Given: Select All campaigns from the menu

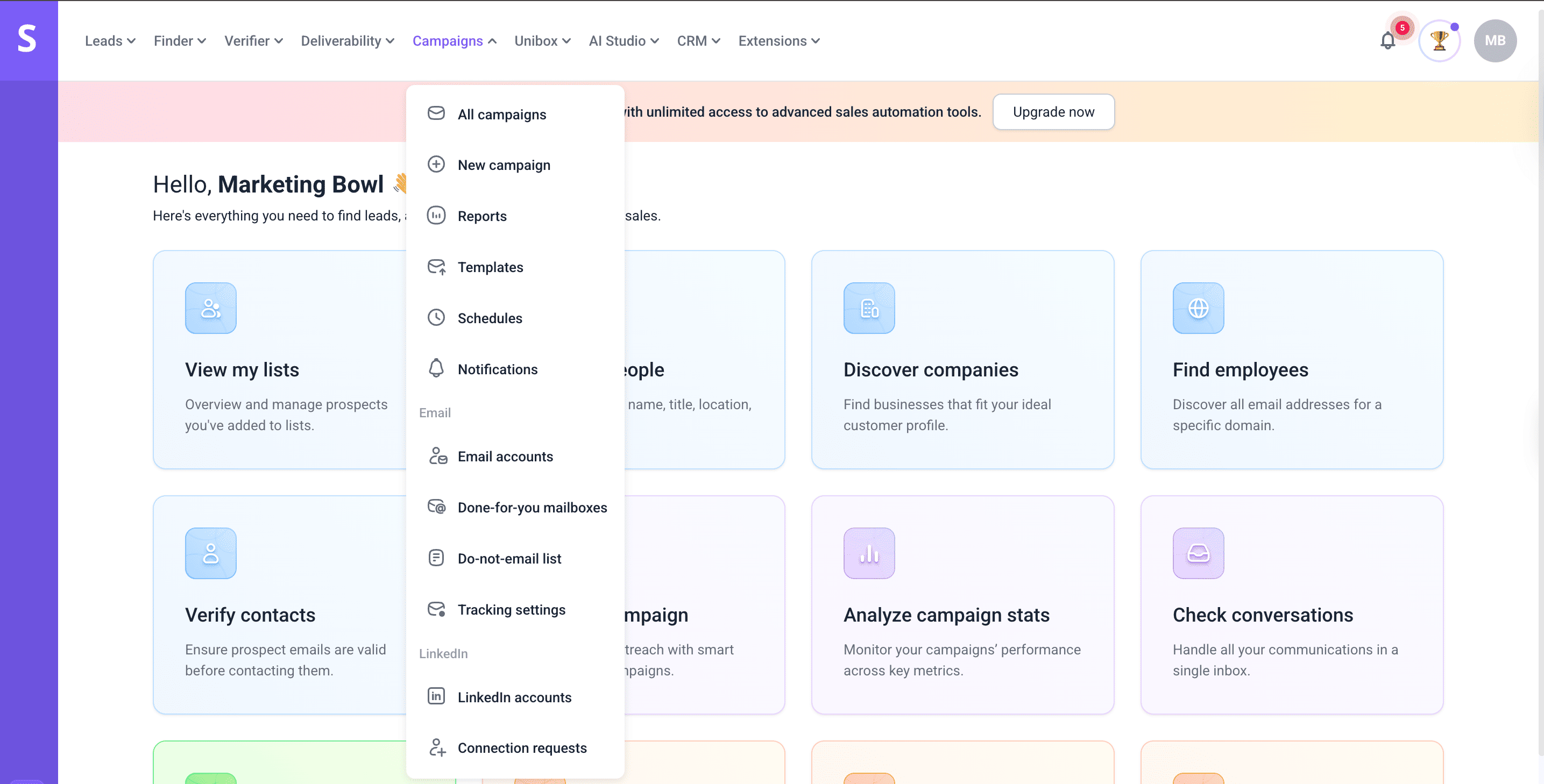Looking at the screenshot, I should (x=502, y=114).
